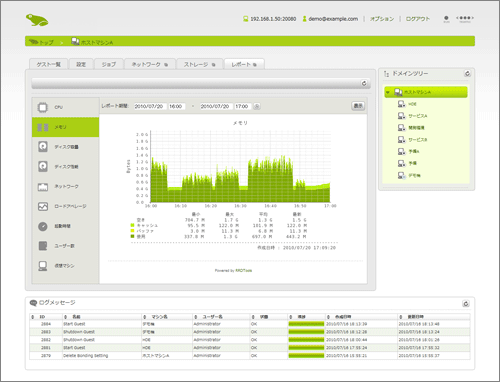Image resolution: width=500 pixels, height=382 pixels.
Task: Click the start date field 2010/07/20
Action: [150, 106]
